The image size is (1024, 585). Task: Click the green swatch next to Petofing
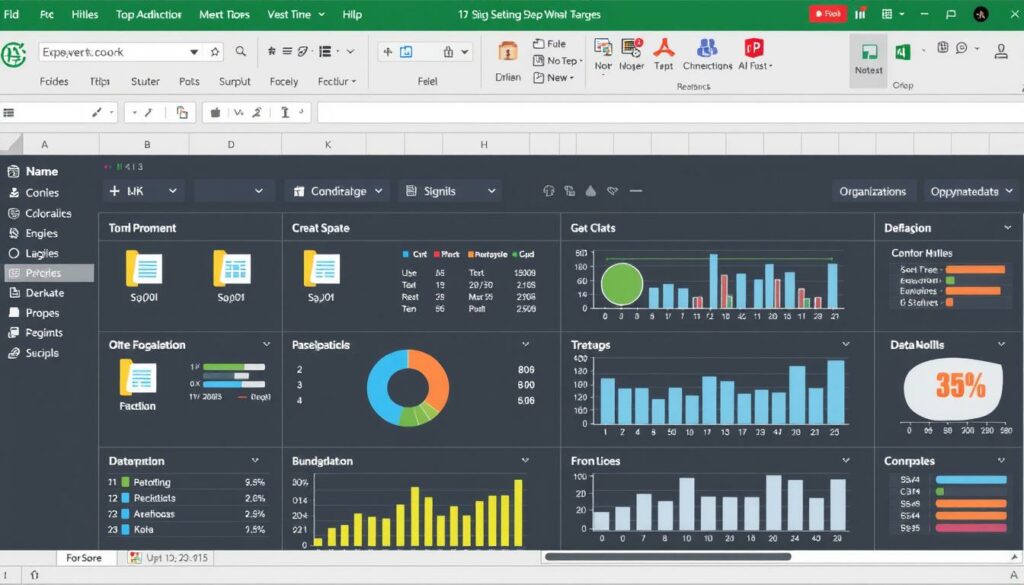click(x=125, y=482)
